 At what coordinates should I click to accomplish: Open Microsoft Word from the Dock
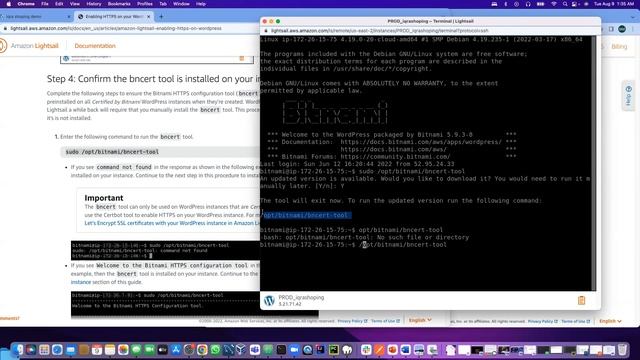coord(405,349)
